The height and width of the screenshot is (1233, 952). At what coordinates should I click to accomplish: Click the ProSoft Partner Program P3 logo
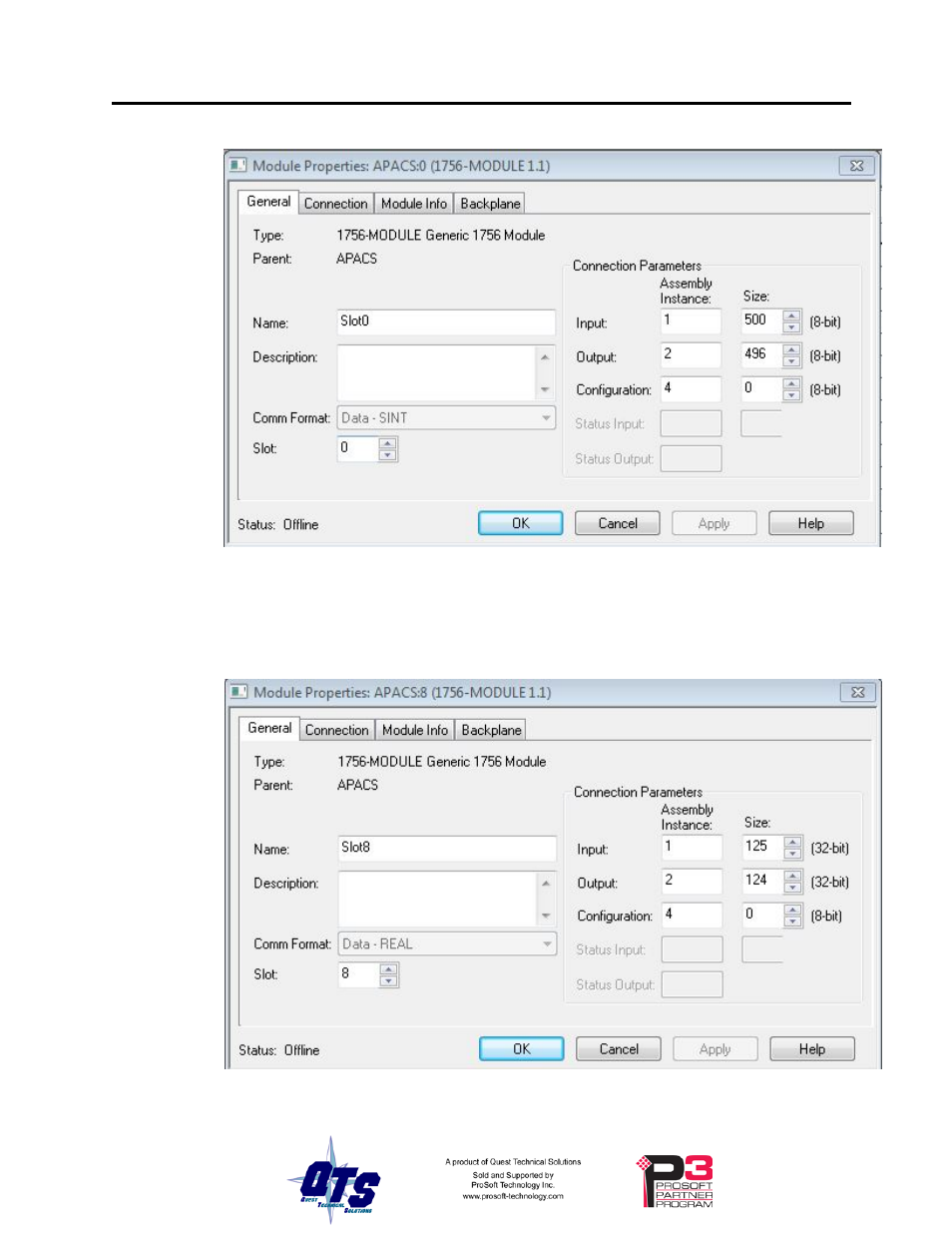click(x=676, y=1181)
